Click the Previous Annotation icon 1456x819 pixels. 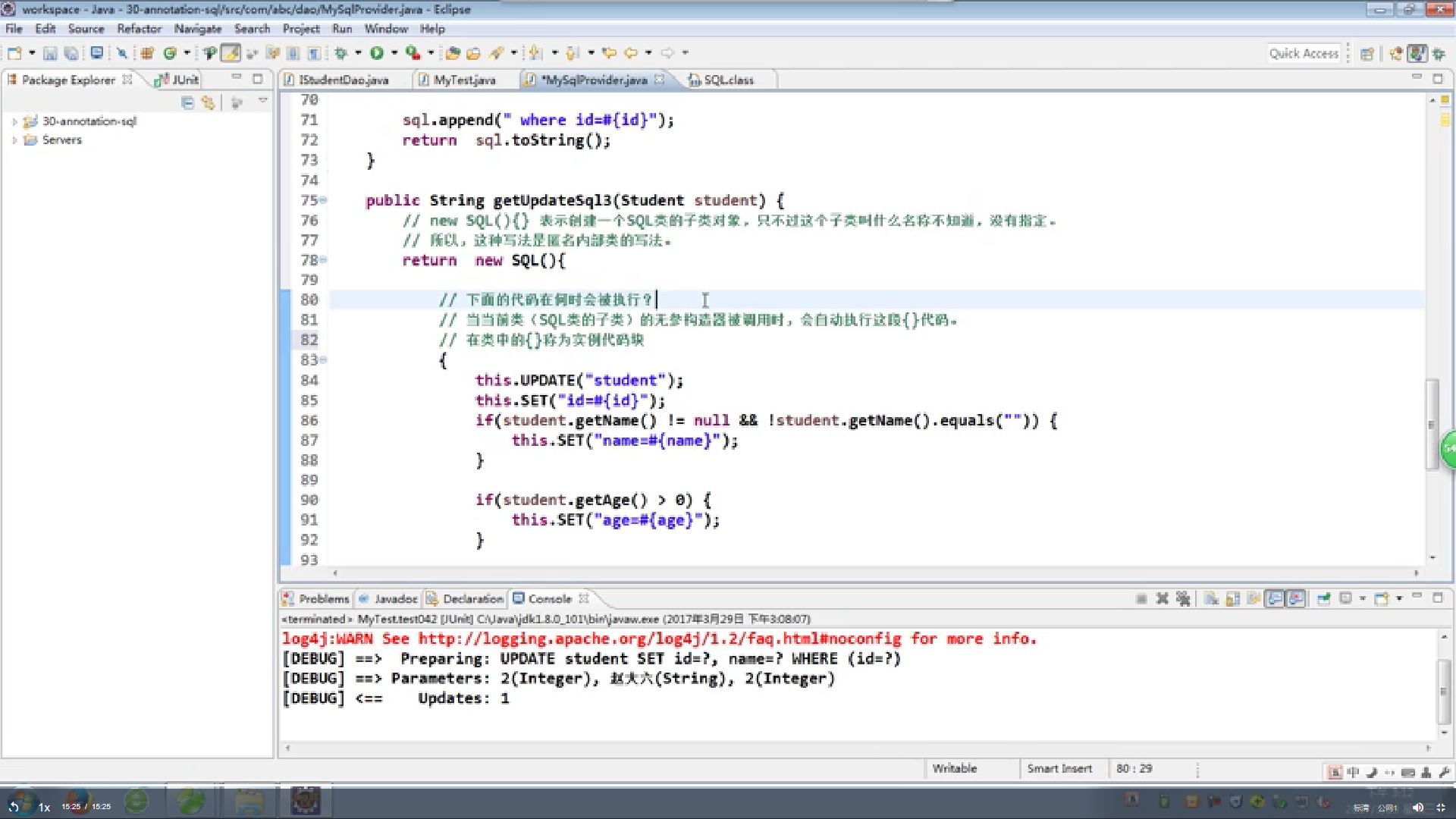(573, 53)
